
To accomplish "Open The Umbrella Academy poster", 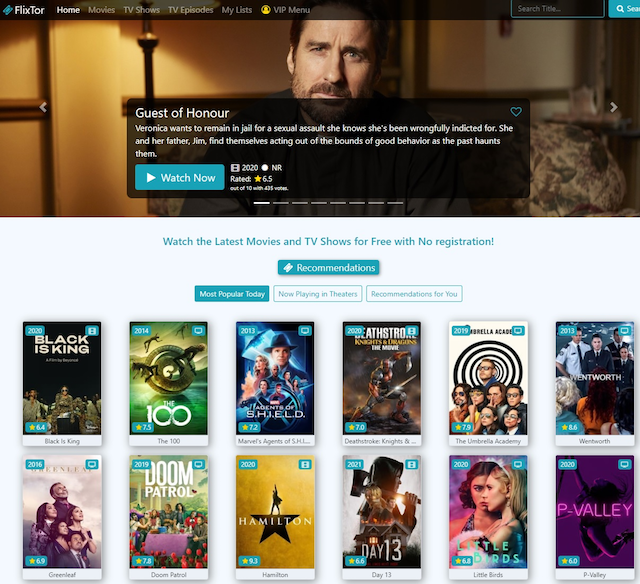I will (x=488, y=378).
